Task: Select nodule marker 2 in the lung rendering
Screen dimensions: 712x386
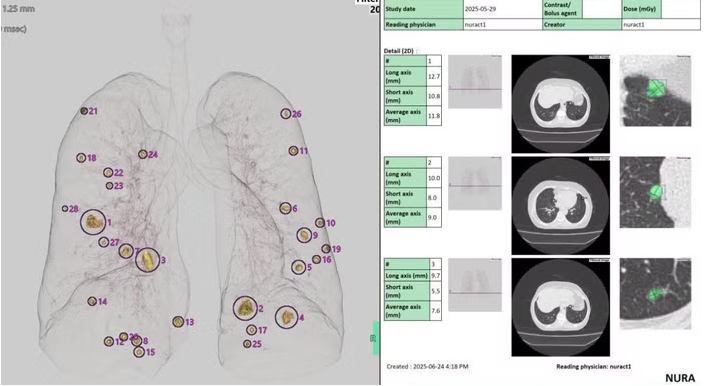Action: click(x=245, y=308)
